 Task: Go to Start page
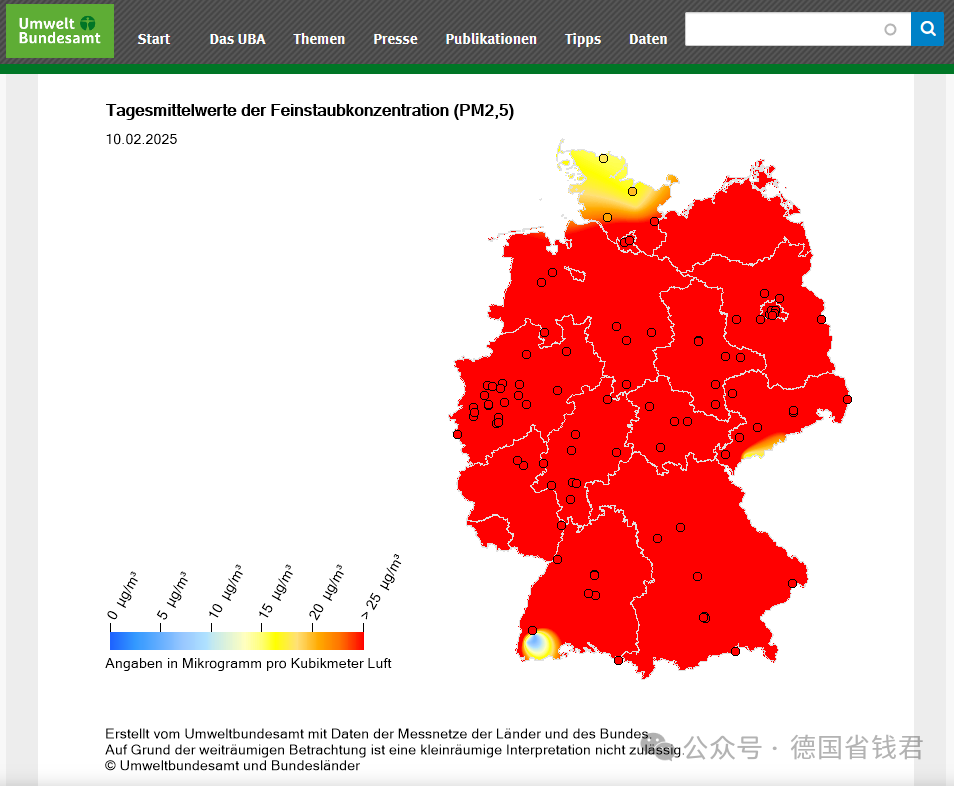(x=153, y=39)
